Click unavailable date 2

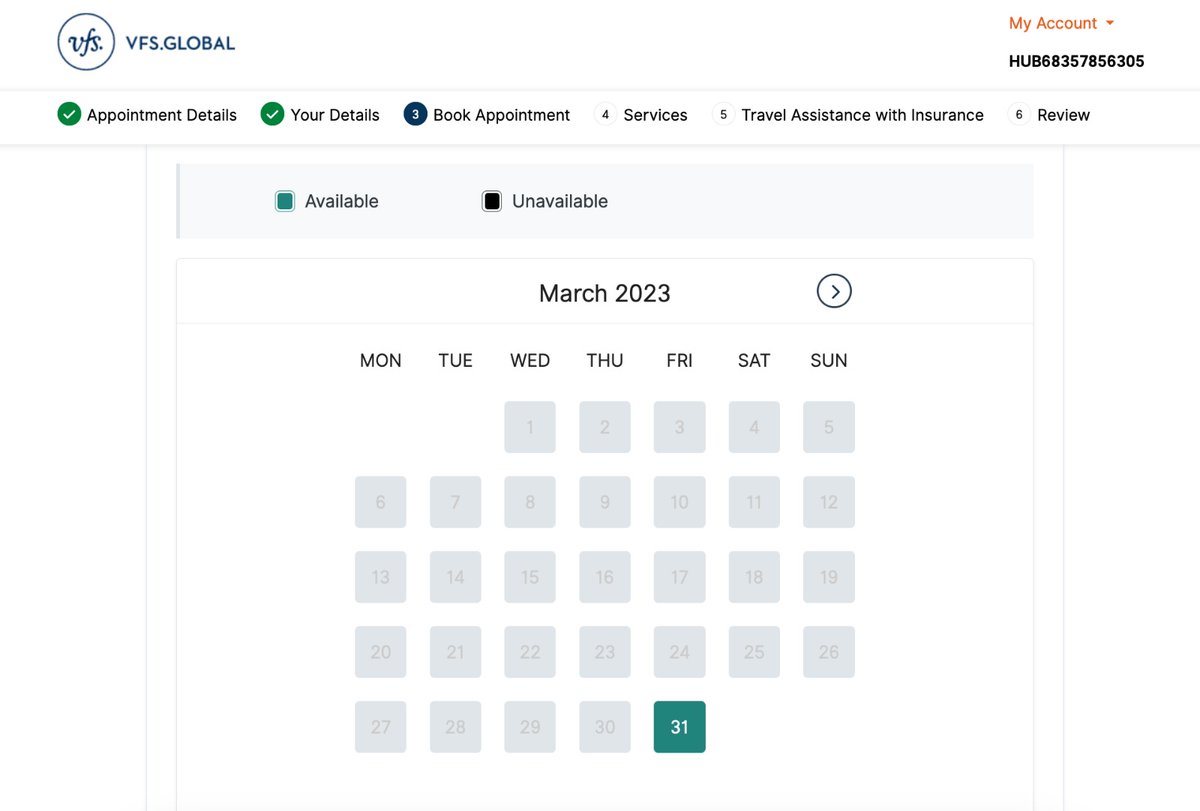pyautogui.click(x=605, y=427)
